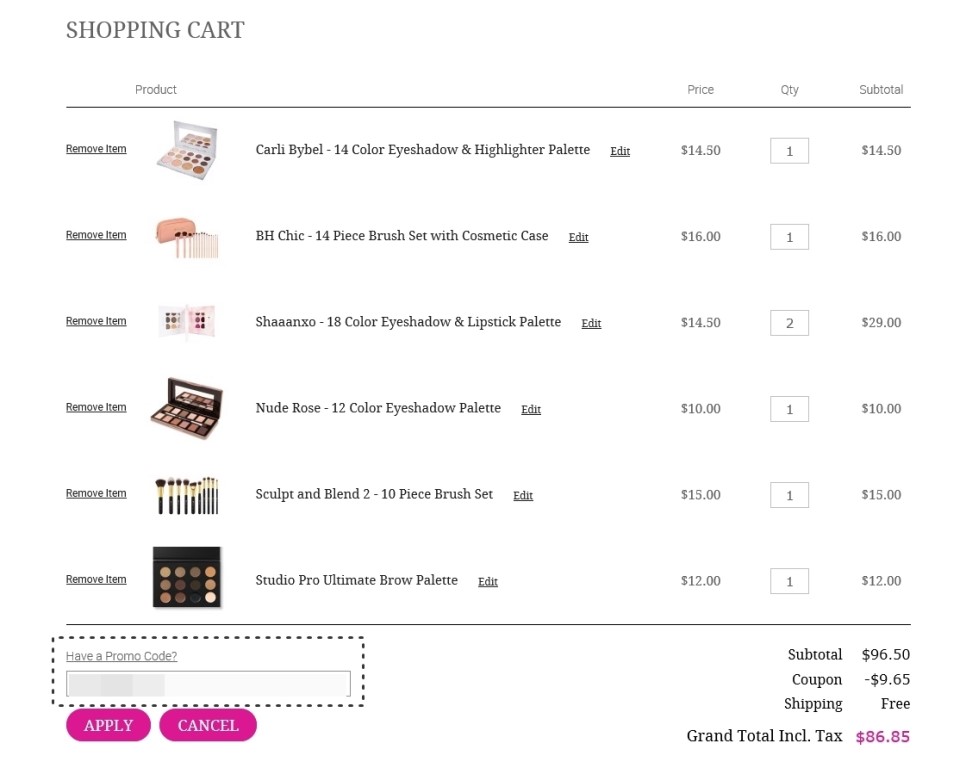The image size is (966, 768).
Task: Open 'Nude Rose - 12 Color Eyeshadow Palette' name
Action: 378,408
